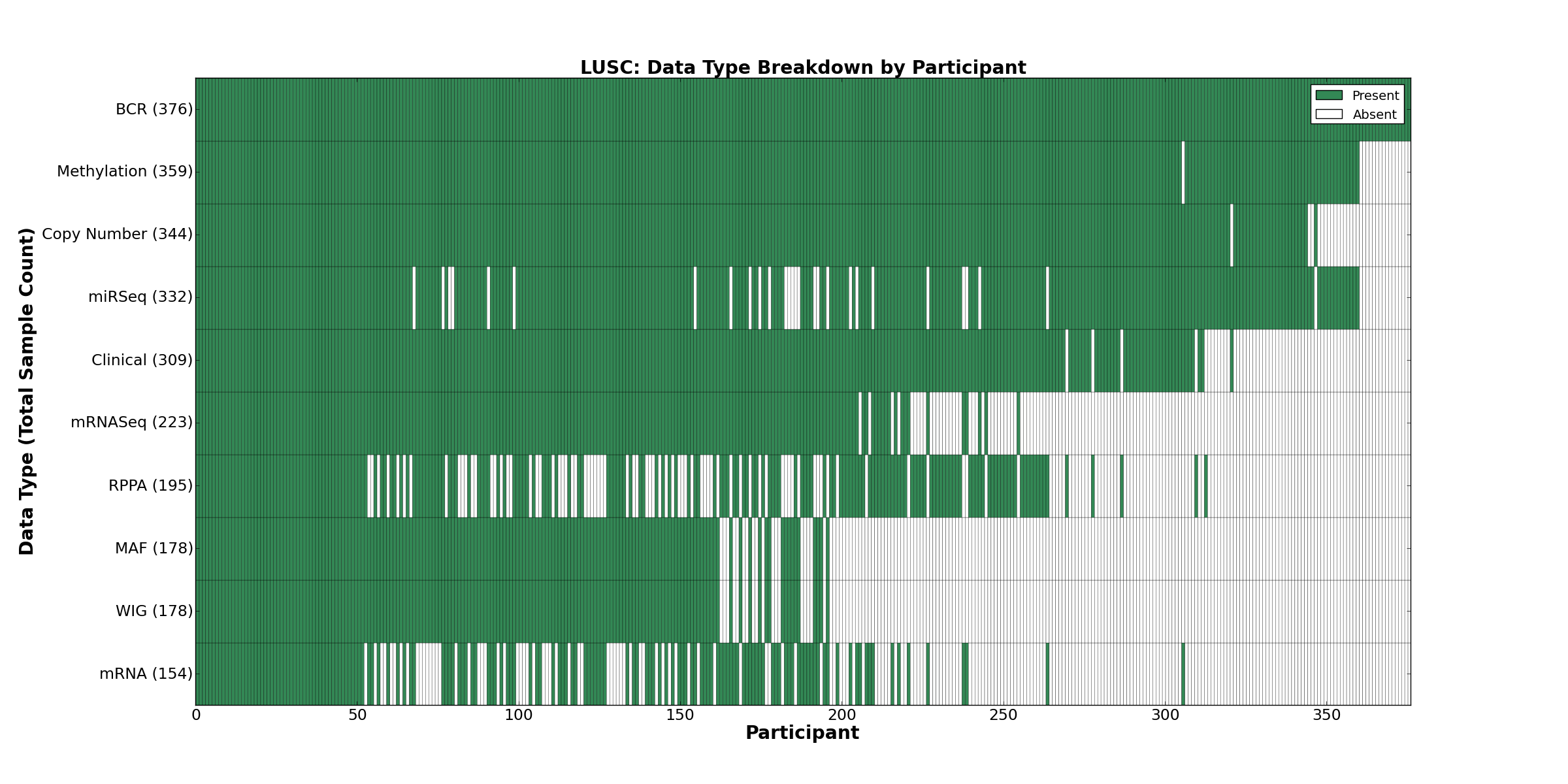The image size is (1568, 784).
Task: Click the BCR (376) row label
Action: pos(154,110)
